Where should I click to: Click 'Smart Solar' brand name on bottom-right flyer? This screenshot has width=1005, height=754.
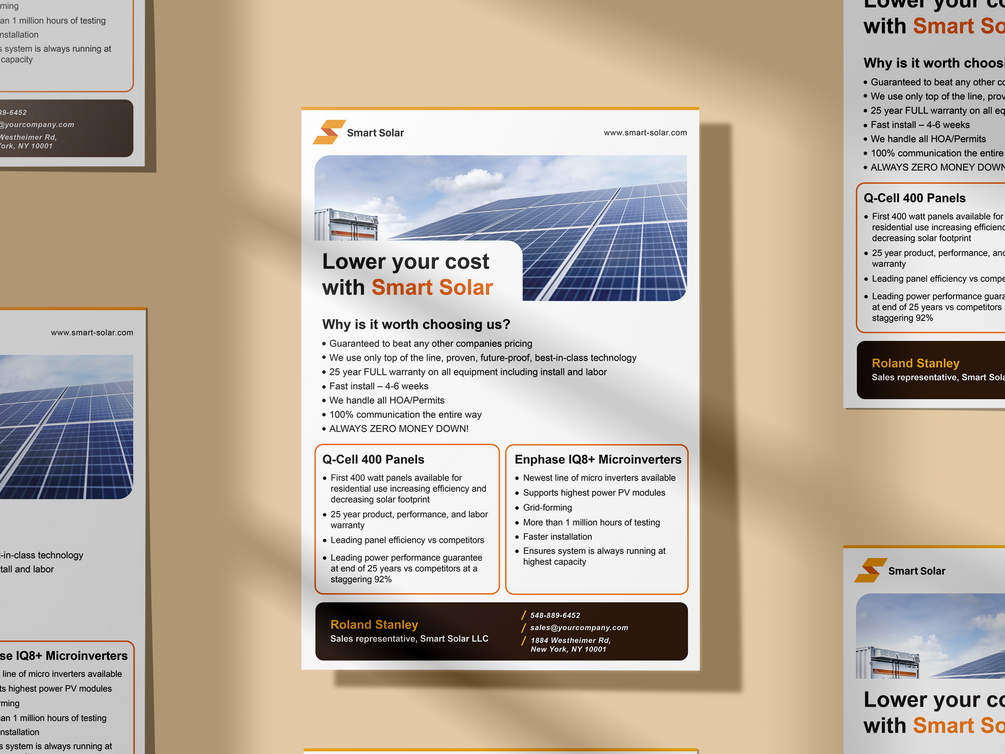pyautogui.click(x=917, y=571)
